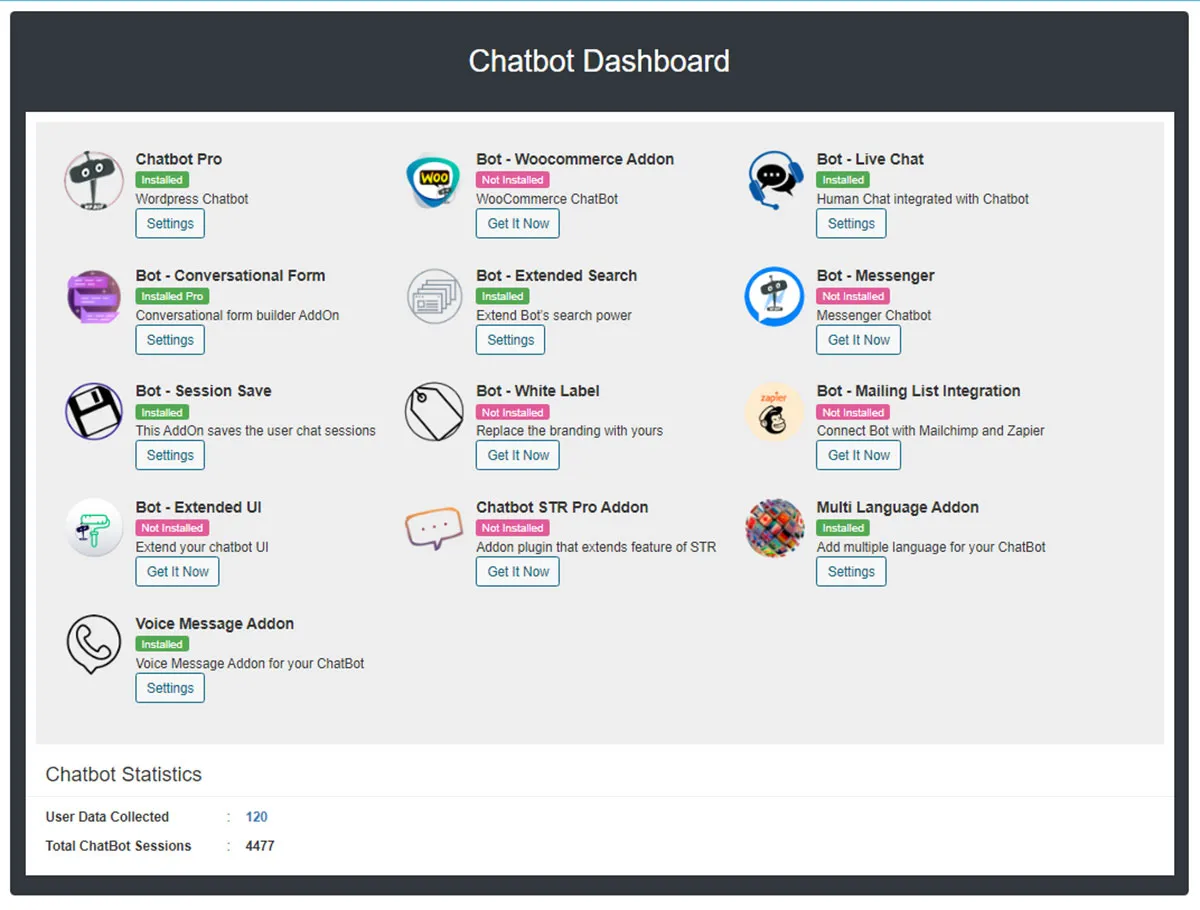1200x910 pixels.
Task: Open Chatbot Pro Settings
Action: 170,224
